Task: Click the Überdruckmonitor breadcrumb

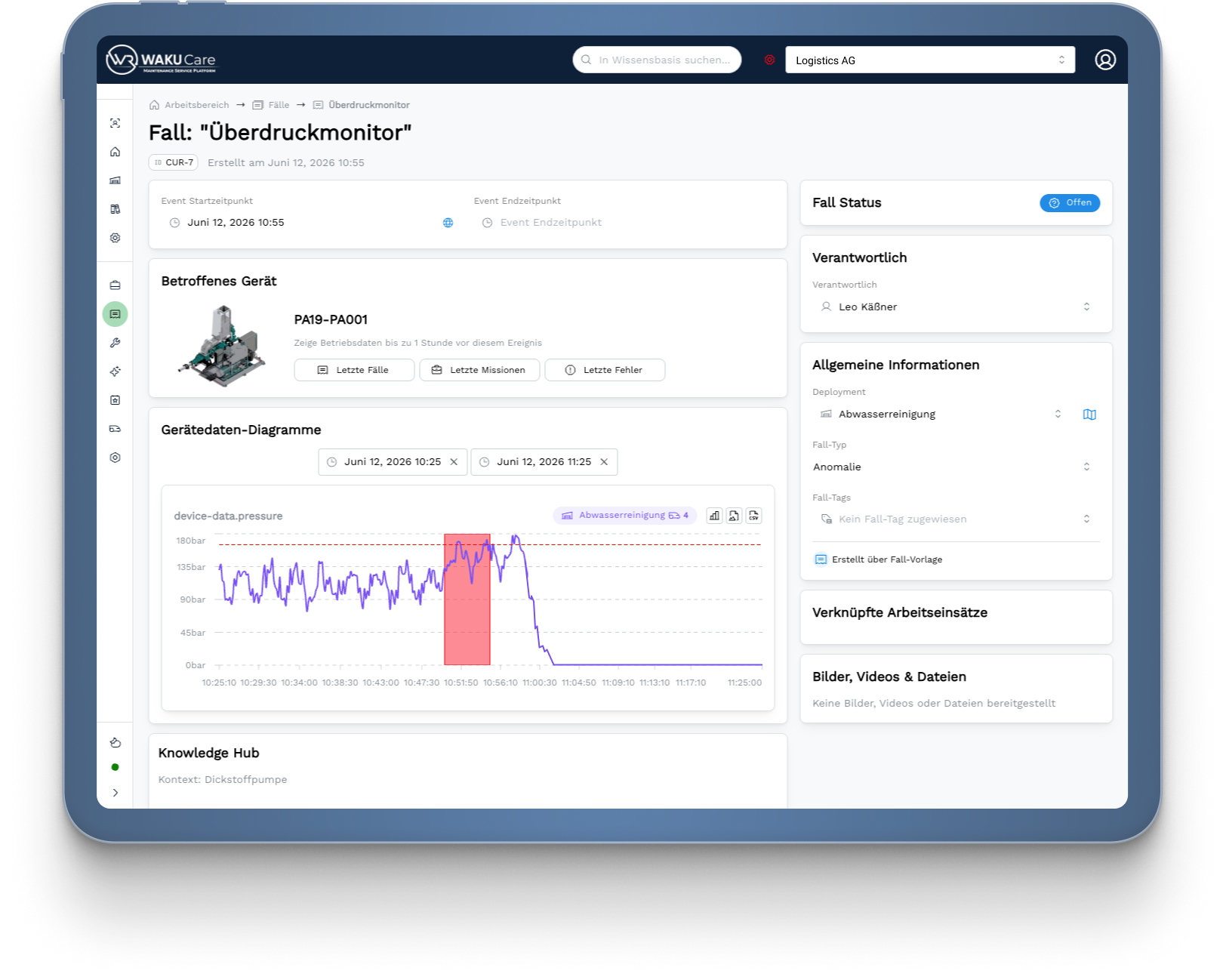Action: click(362, 105)
